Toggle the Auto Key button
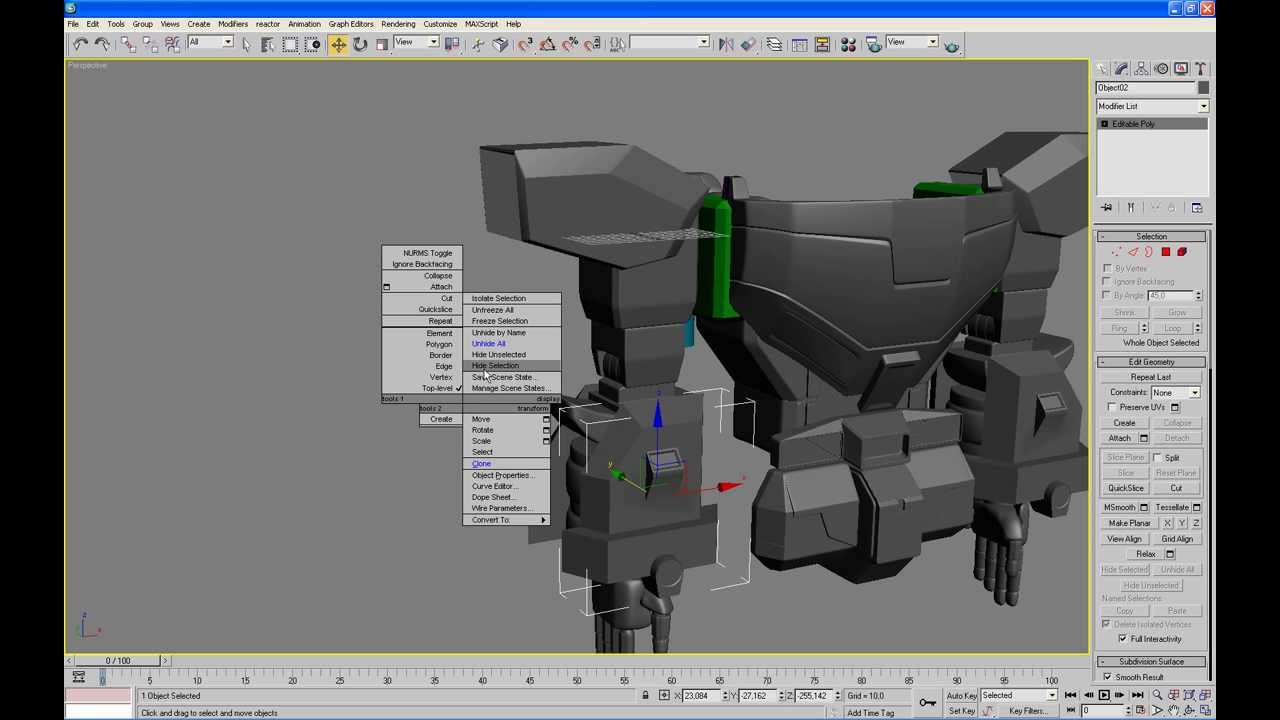This screenshot has height=720, width=1280. tap(961, 696)
